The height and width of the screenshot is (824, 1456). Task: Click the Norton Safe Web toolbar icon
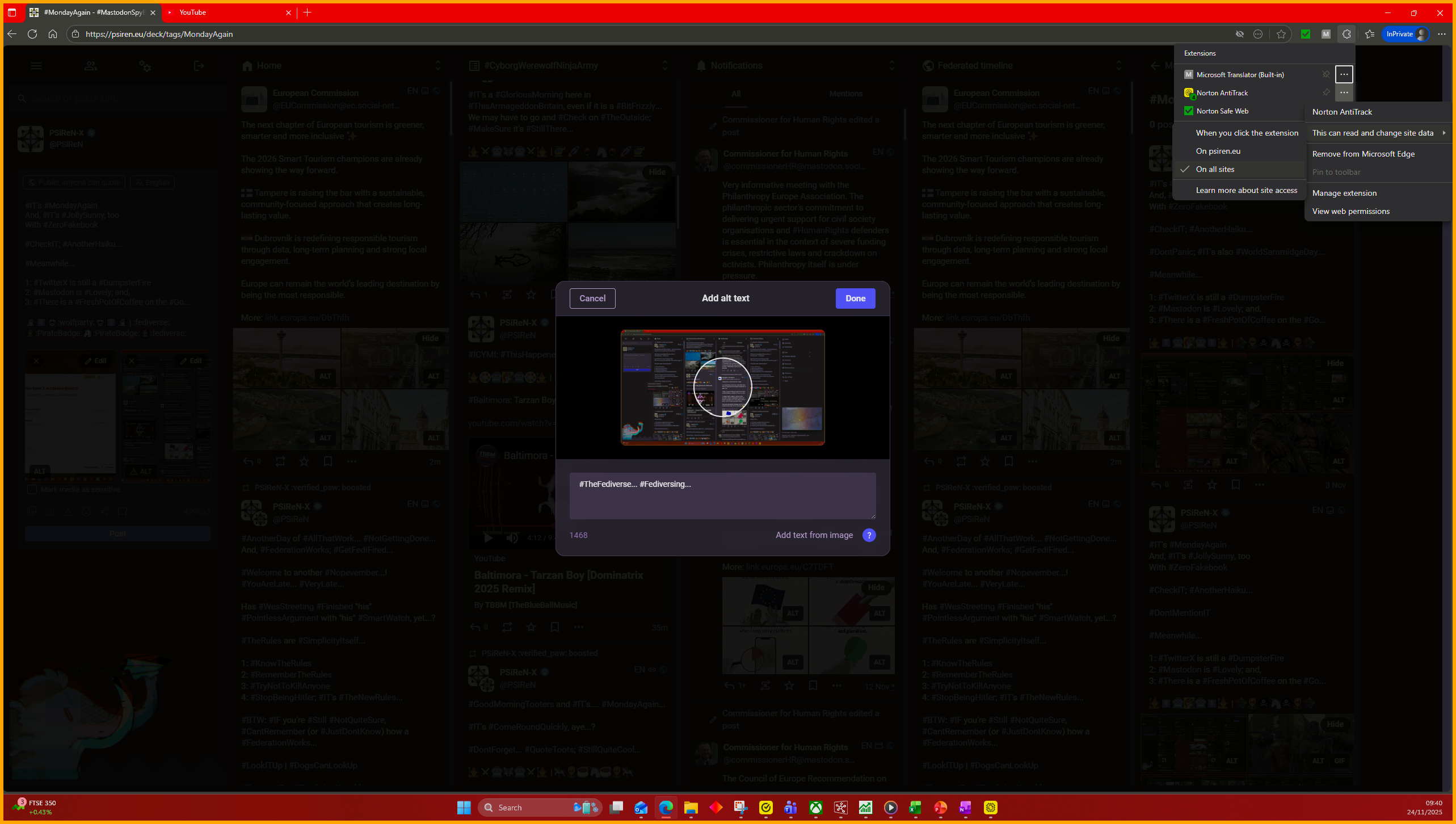pos(1306,34)
